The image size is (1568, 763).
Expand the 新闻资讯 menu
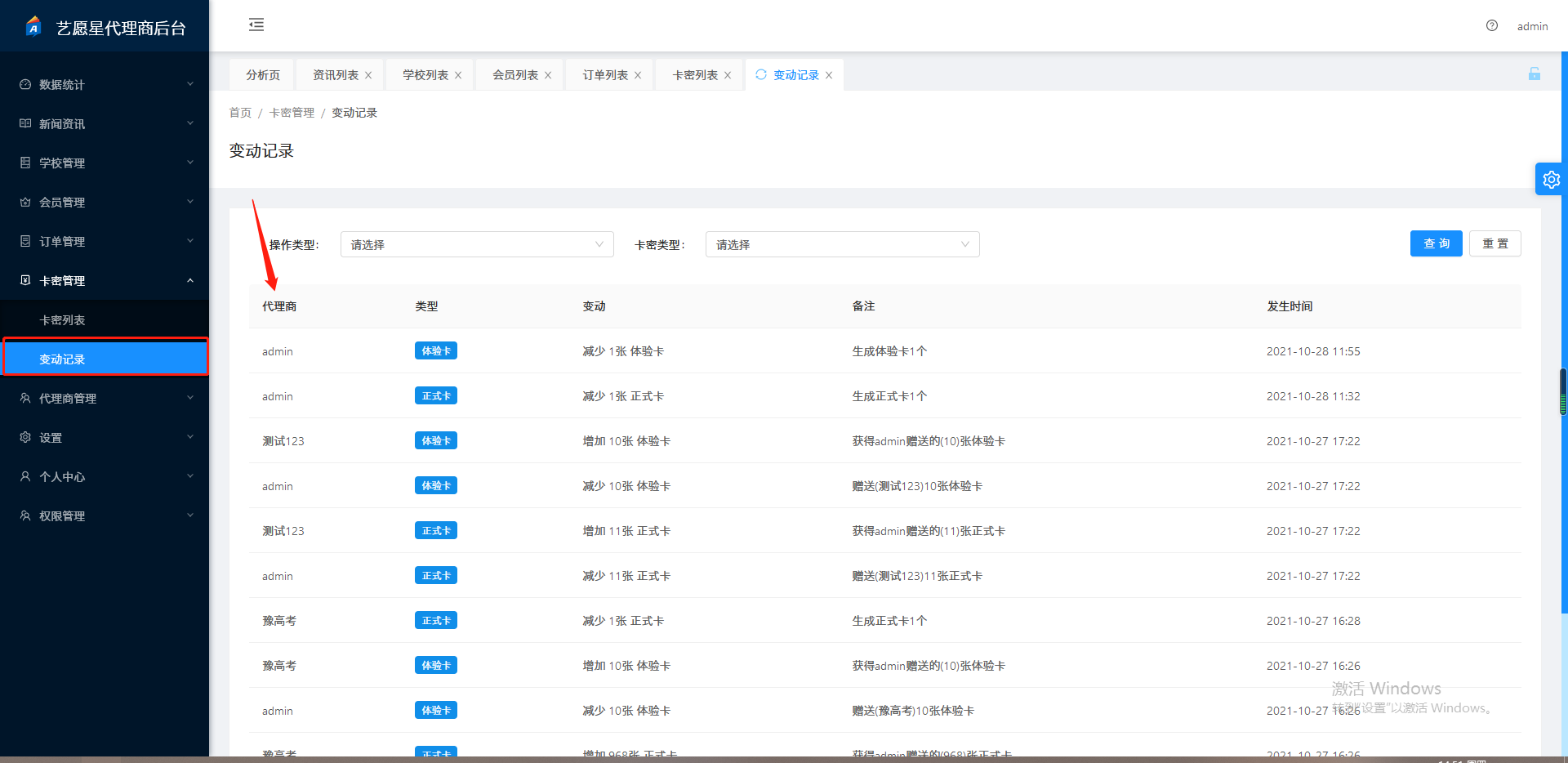tap(190, 123)
